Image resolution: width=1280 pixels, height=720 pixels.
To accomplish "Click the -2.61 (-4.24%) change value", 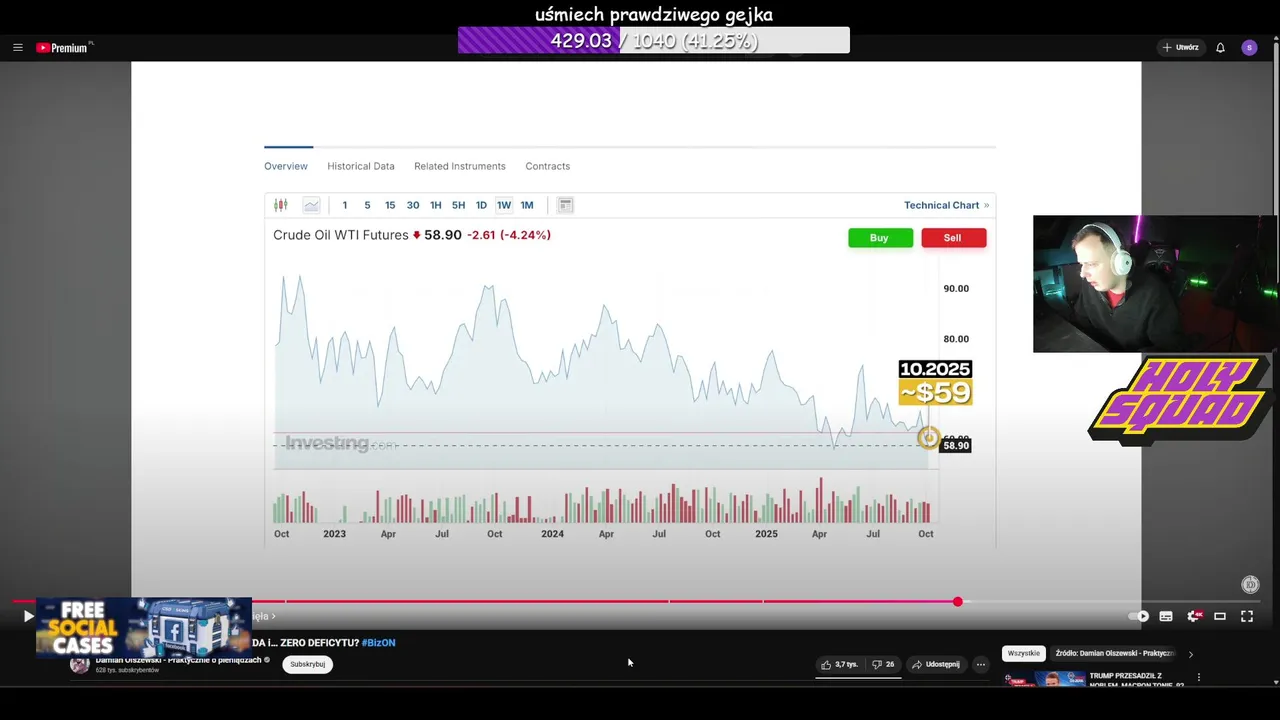I will pos(509,235).
